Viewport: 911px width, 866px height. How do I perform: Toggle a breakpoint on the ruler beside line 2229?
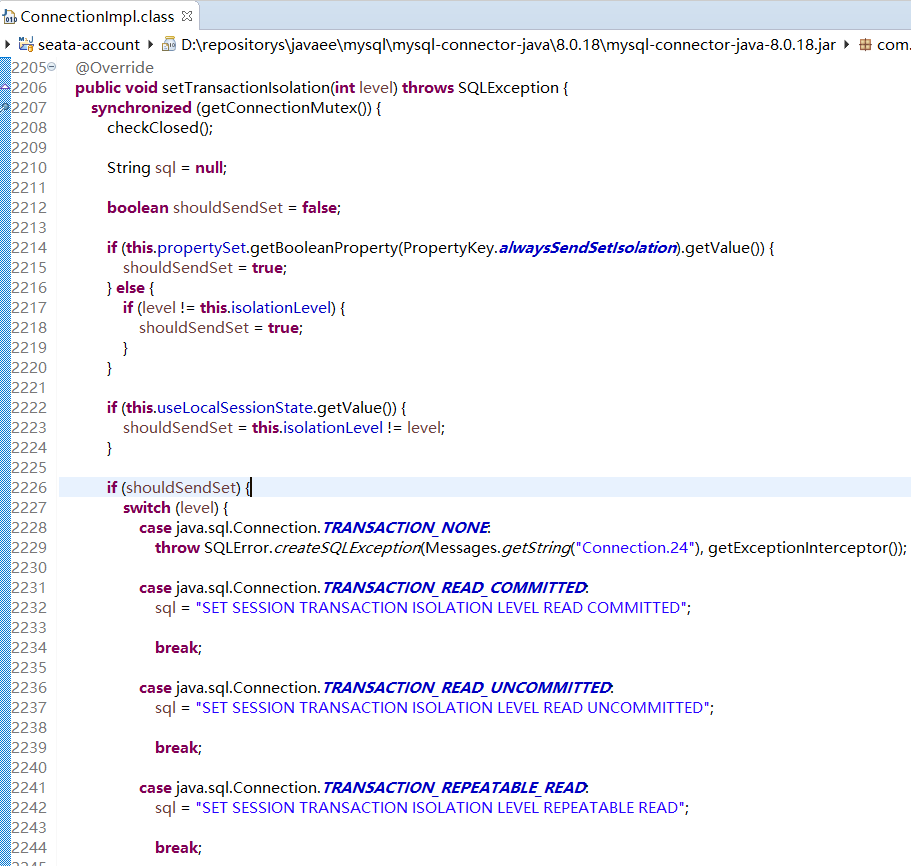(7, 547)
